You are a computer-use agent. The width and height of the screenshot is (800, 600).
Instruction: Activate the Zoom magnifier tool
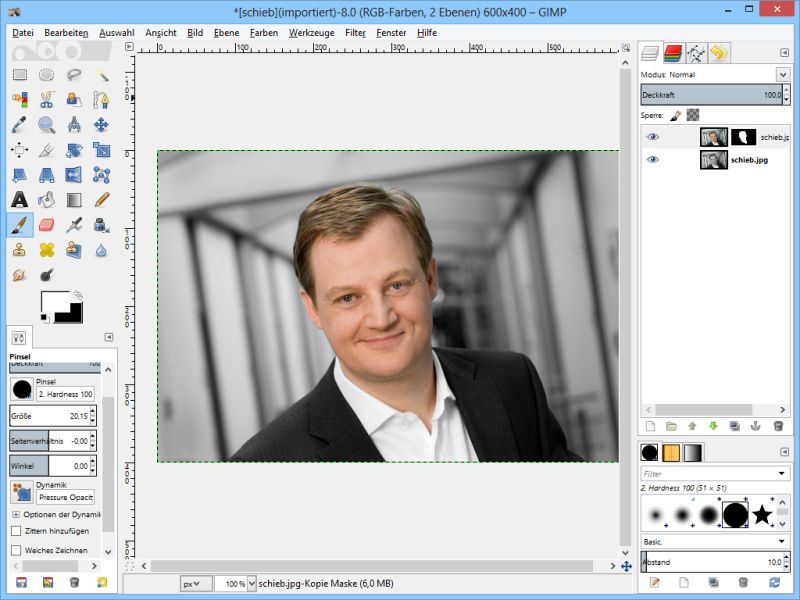click(x=46, y=124)
